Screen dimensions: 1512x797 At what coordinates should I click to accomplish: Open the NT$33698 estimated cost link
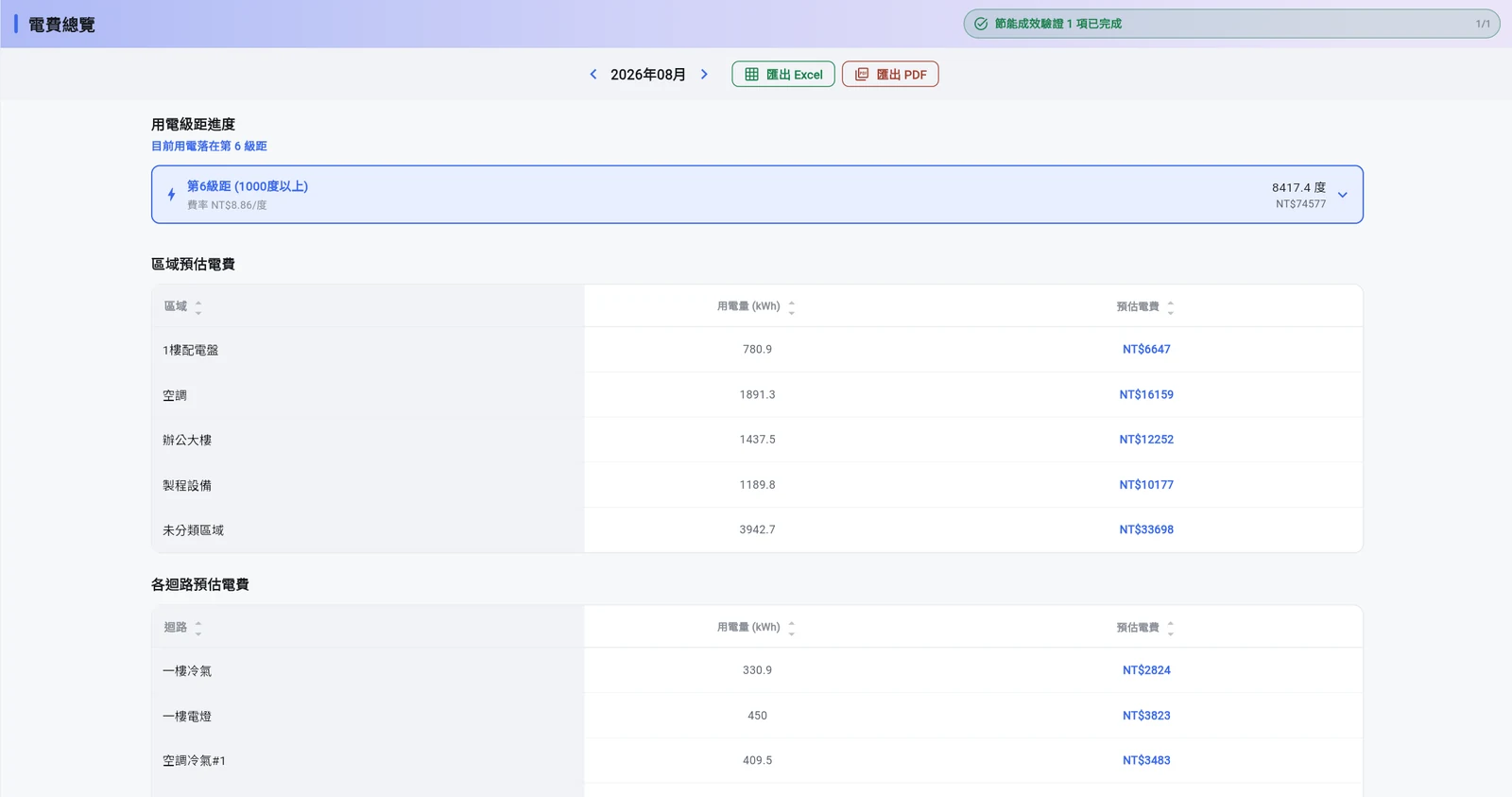(x=1146, y=530)
